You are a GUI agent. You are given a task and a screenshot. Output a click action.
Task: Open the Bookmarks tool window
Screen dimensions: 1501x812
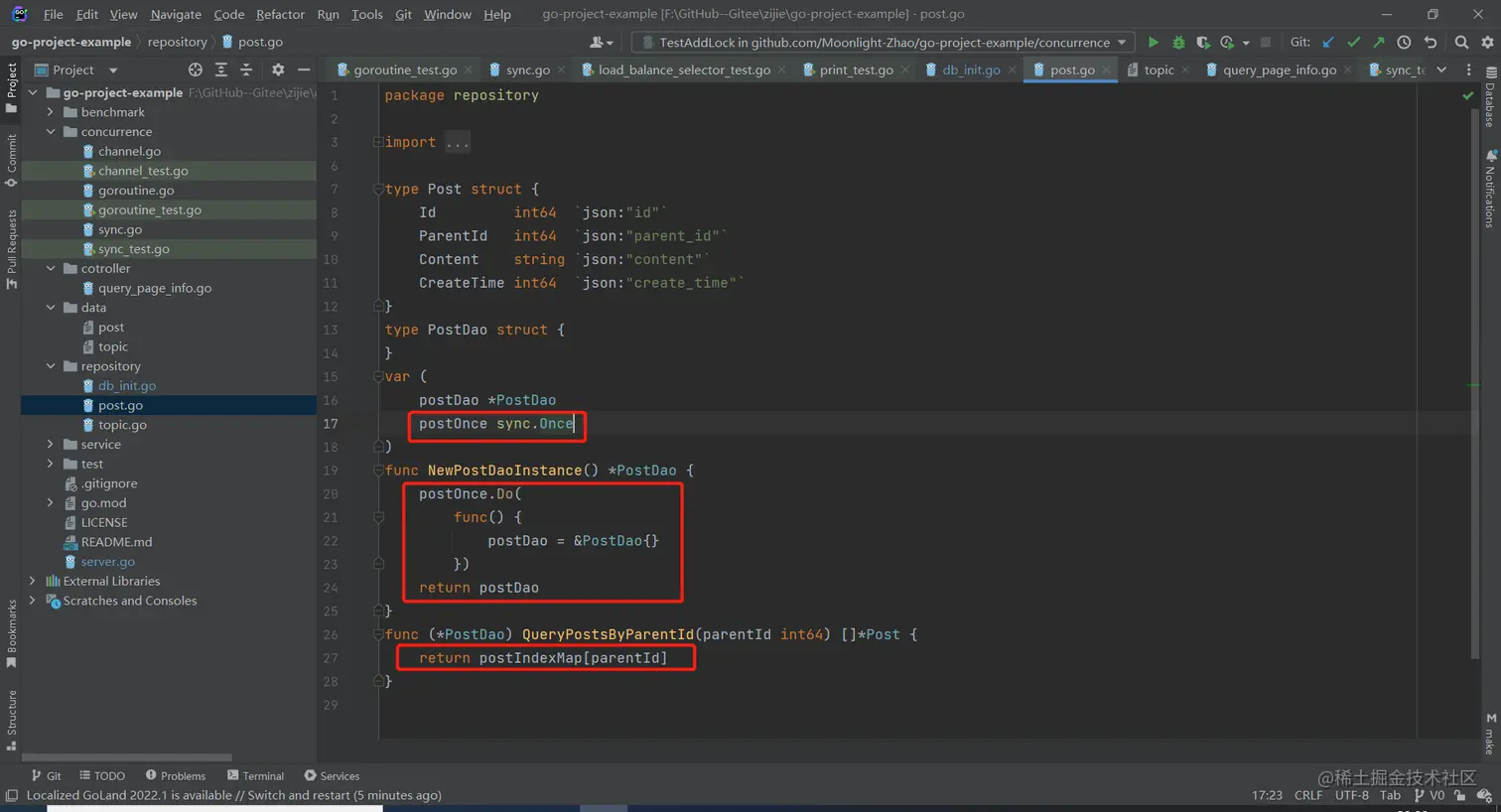(11, 633)
